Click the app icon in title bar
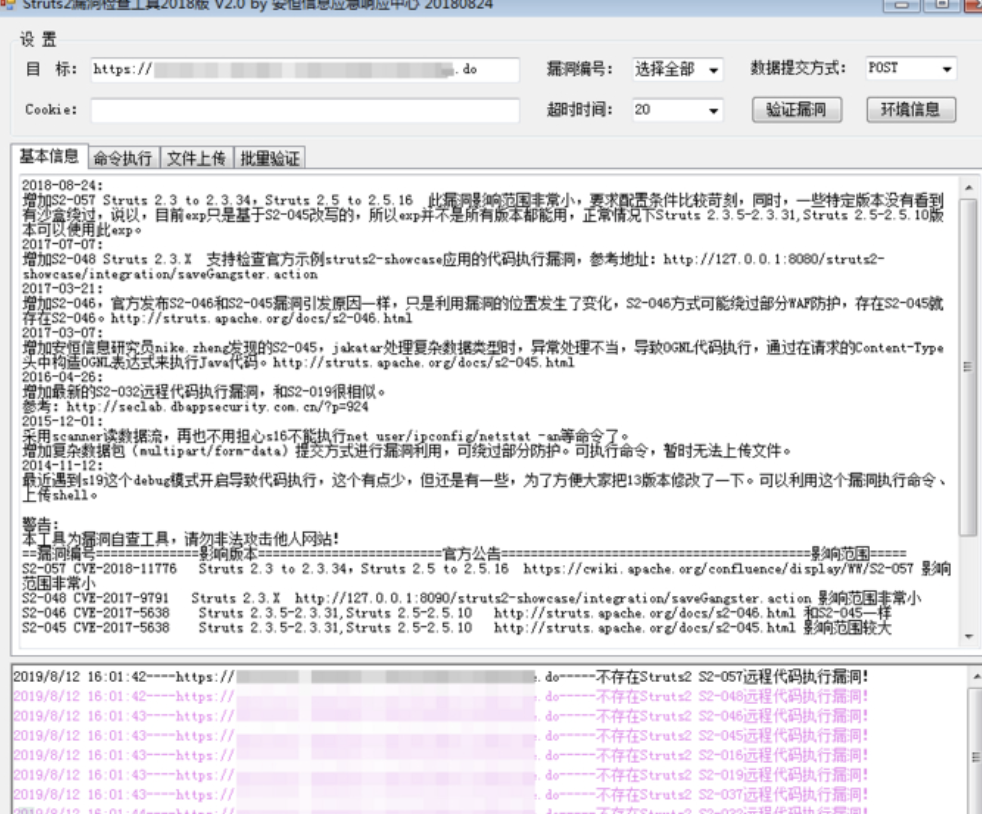The width and height of the screenshot is (982, 814). [8, 4]
